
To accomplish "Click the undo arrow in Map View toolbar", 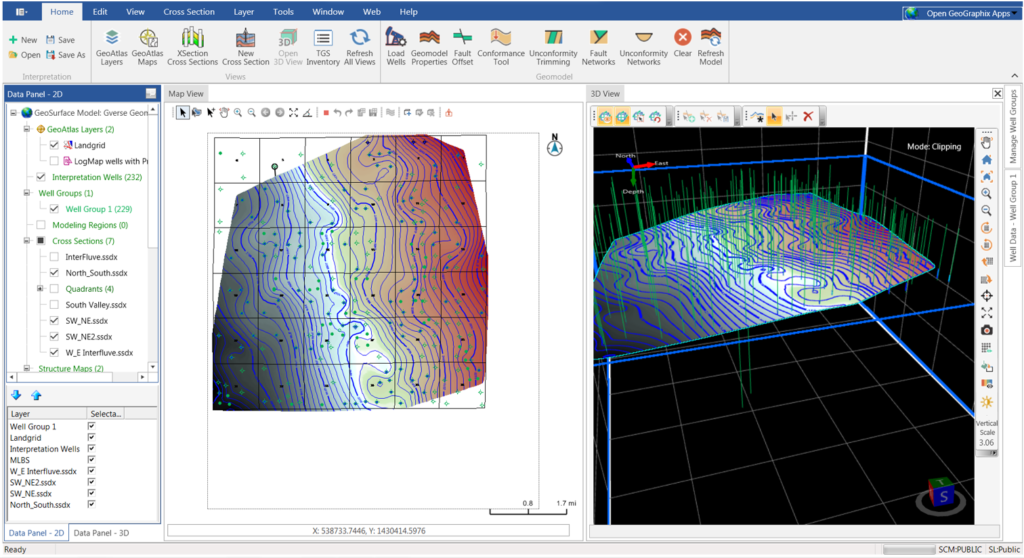I will coord(337,112).
